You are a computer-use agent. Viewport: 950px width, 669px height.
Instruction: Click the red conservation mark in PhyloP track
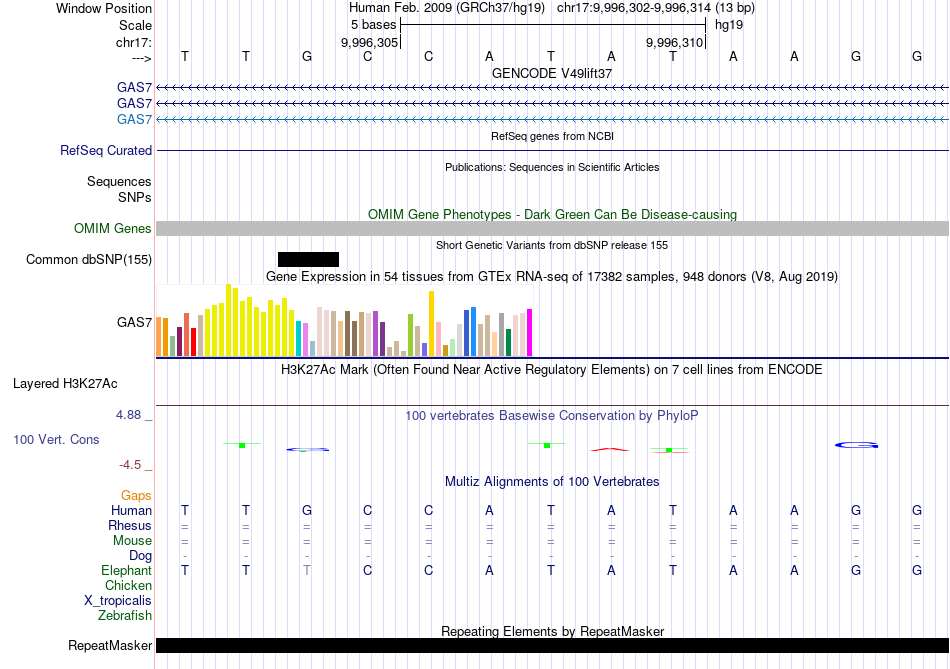pos(611,449)
